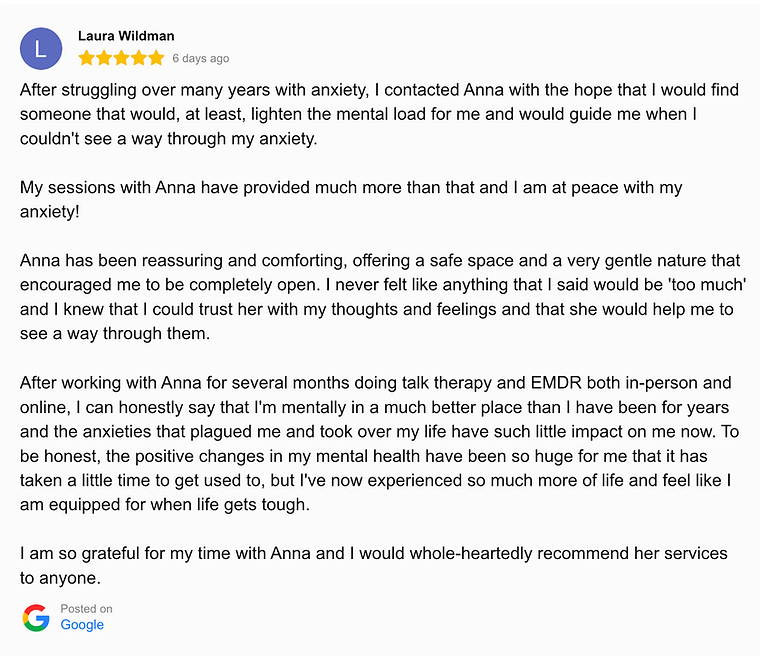
Task: Click the fifth yellow rating star
Action: [156, 58]
